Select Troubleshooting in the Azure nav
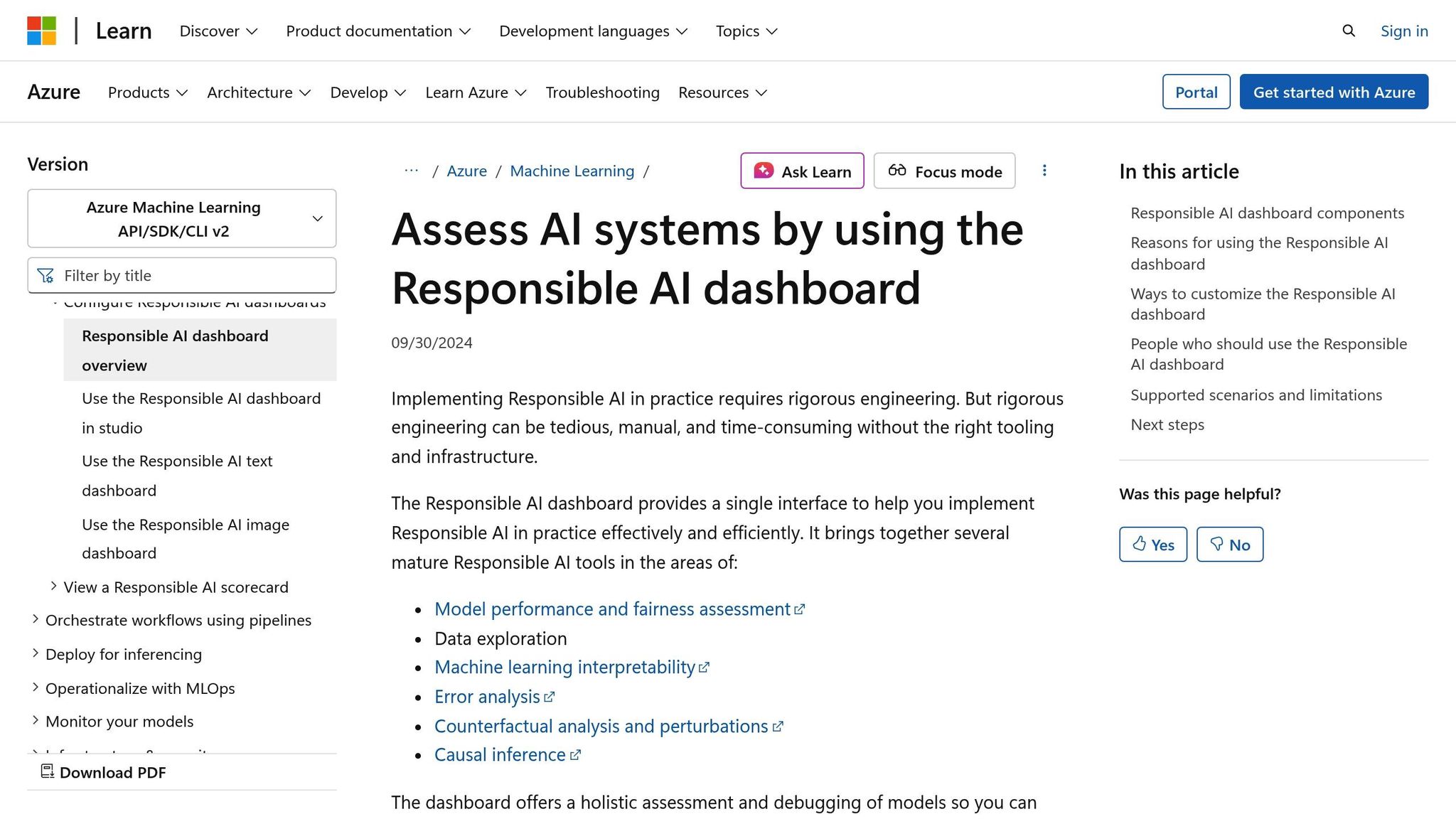The width and height of the screenshot is (1456, 819). click(x=602, y=92)
